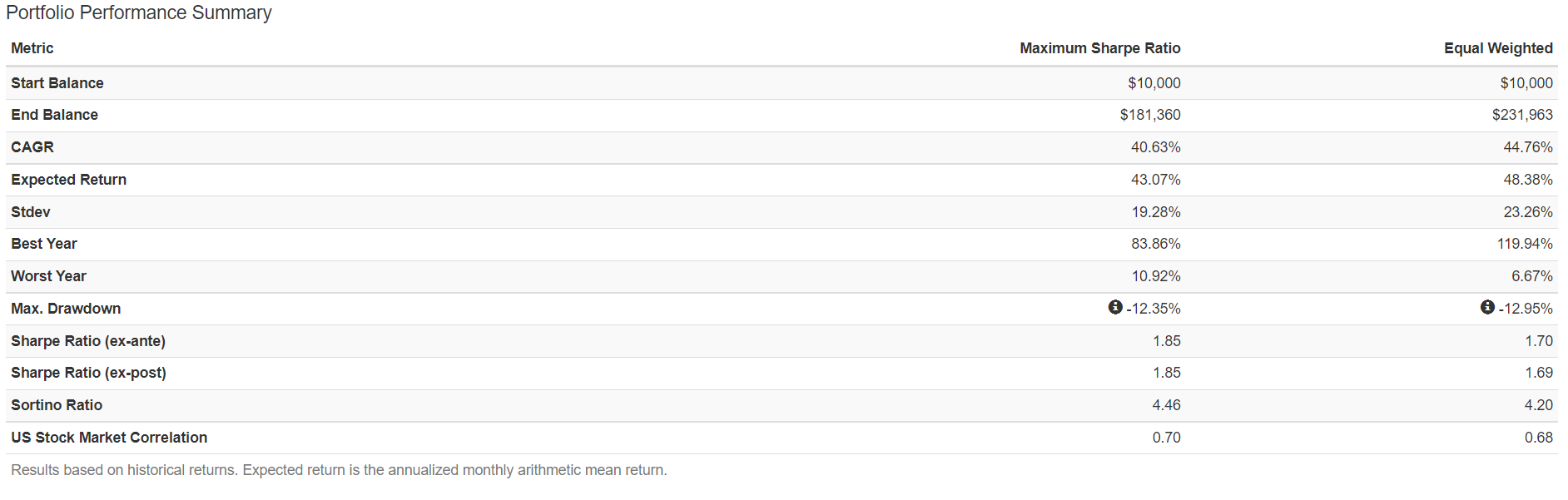Click US Stock Market Correlation label
Screen dimensions: 1568x500
pos(109,438)
